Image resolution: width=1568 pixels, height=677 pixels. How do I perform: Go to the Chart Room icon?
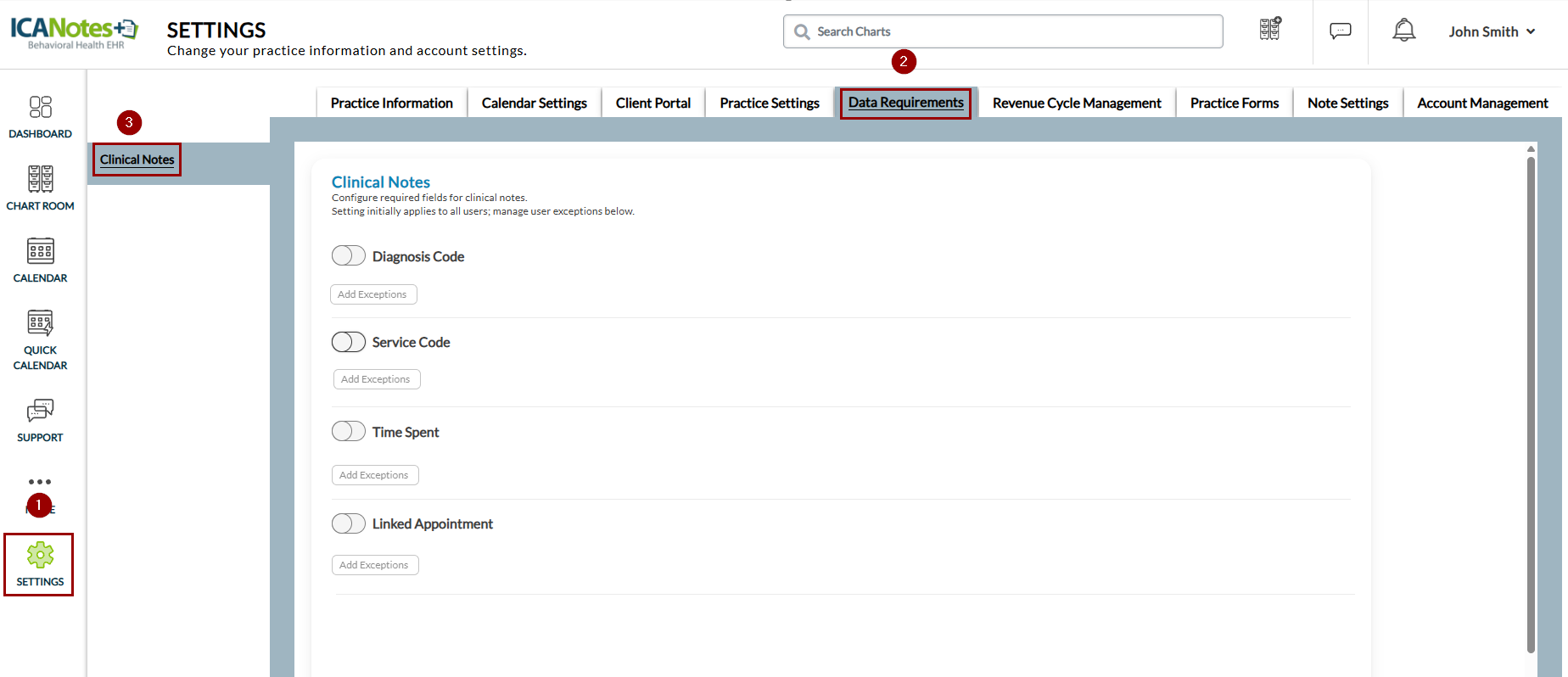click(40, 179)
